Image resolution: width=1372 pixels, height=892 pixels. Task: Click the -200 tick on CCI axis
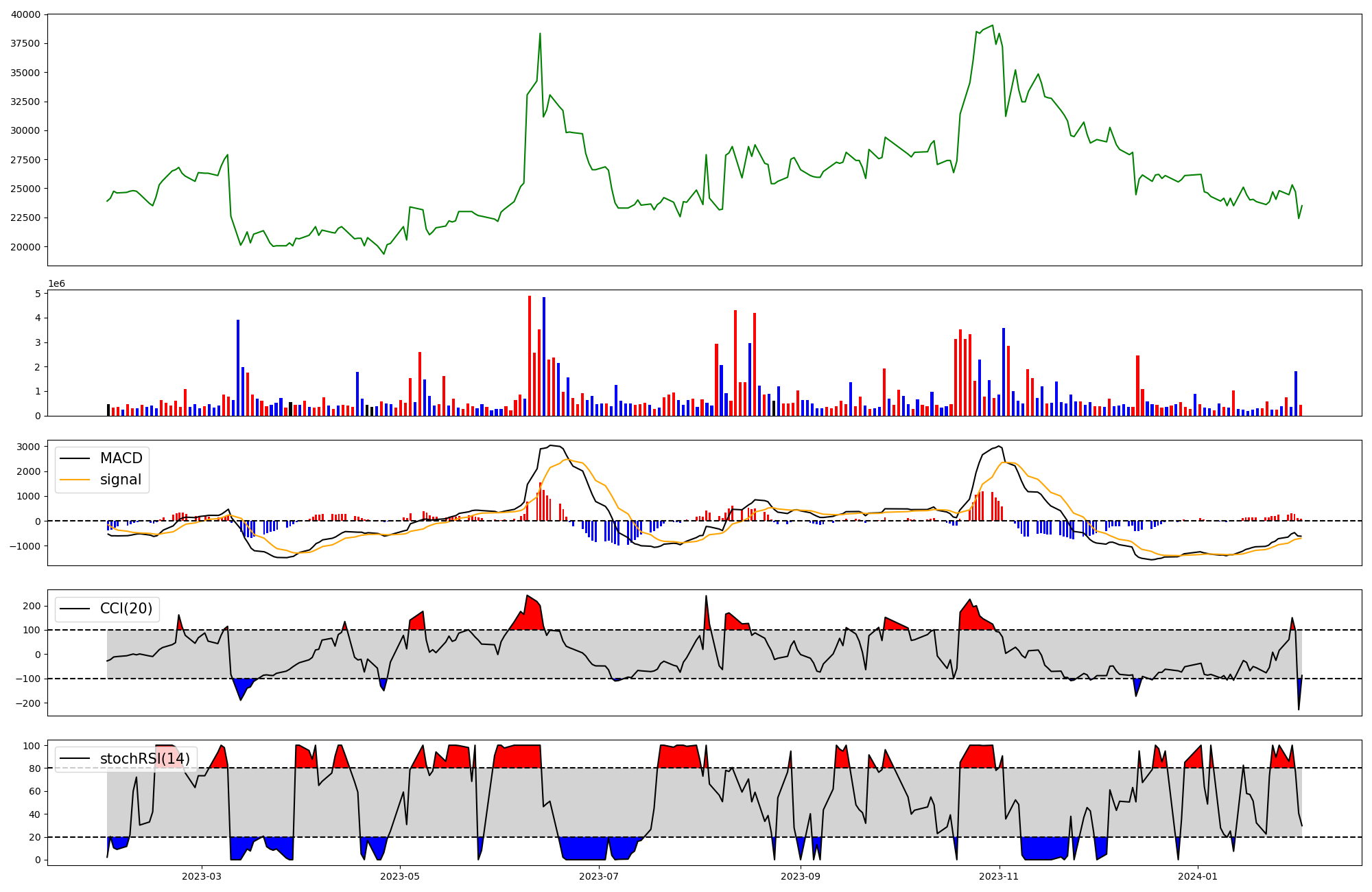(28, 703)
